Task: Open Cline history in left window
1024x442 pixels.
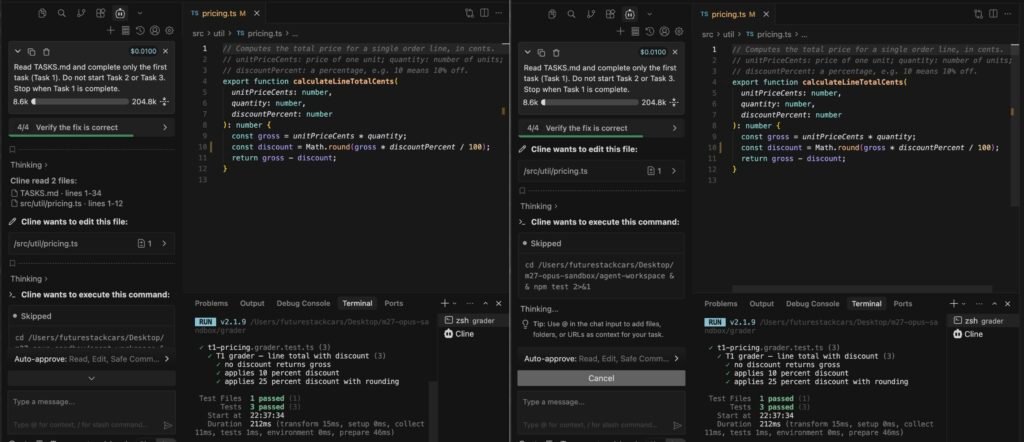Action: tap(140, 31)
